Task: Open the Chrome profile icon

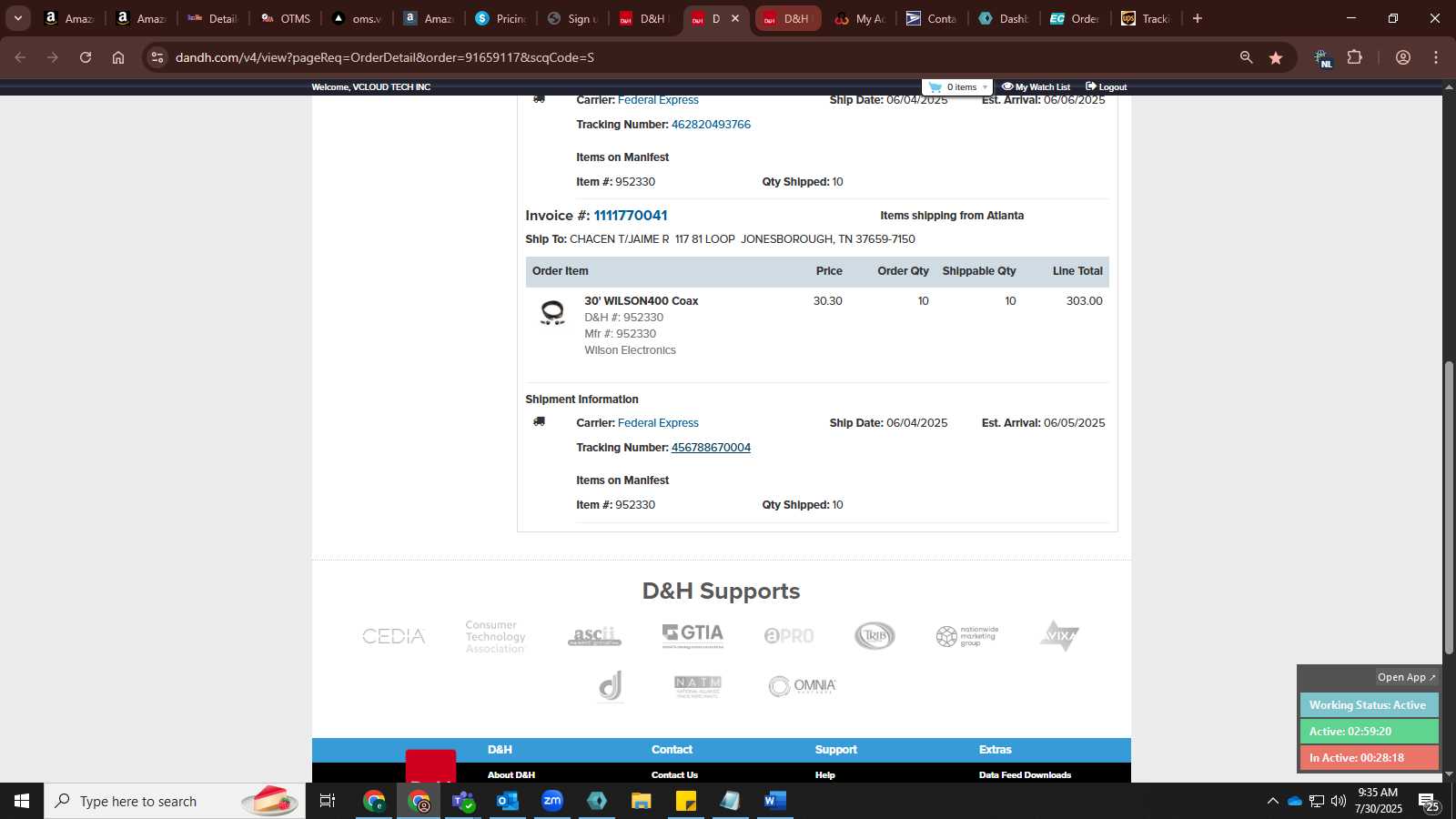Action: coord(1403,57)
